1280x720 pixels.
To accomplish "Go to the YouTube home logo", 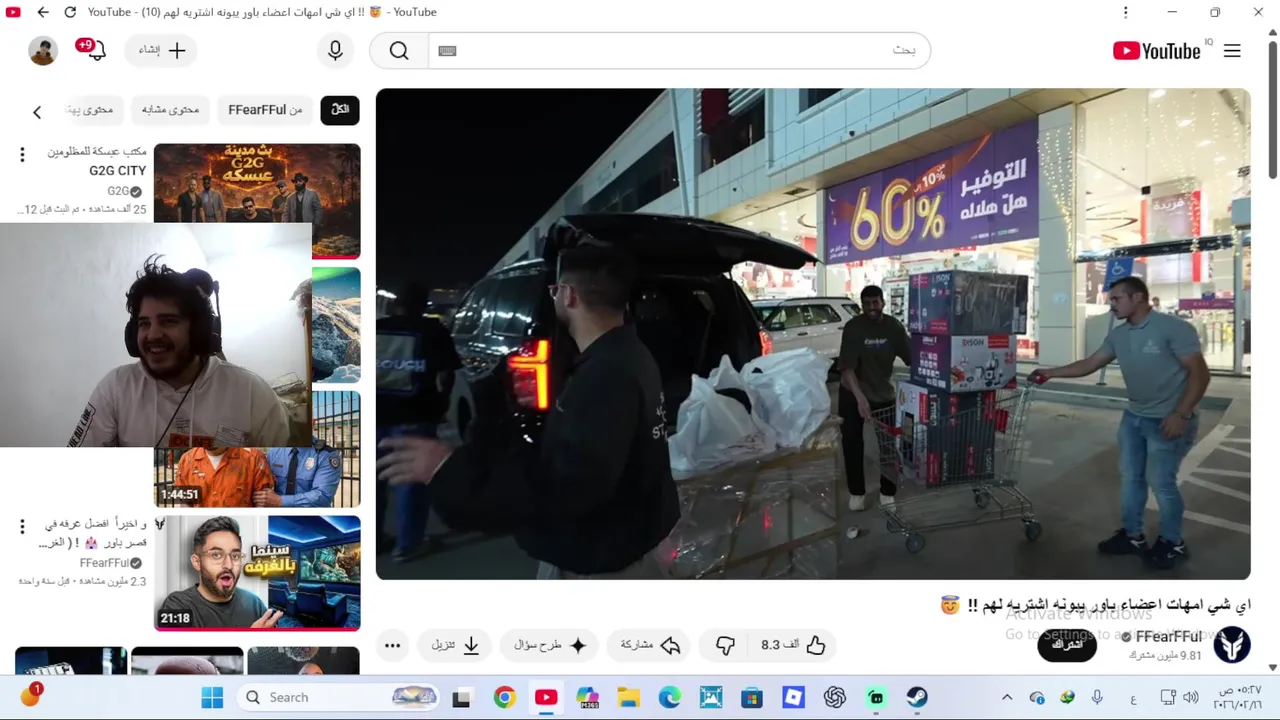I will [1156, 51].
